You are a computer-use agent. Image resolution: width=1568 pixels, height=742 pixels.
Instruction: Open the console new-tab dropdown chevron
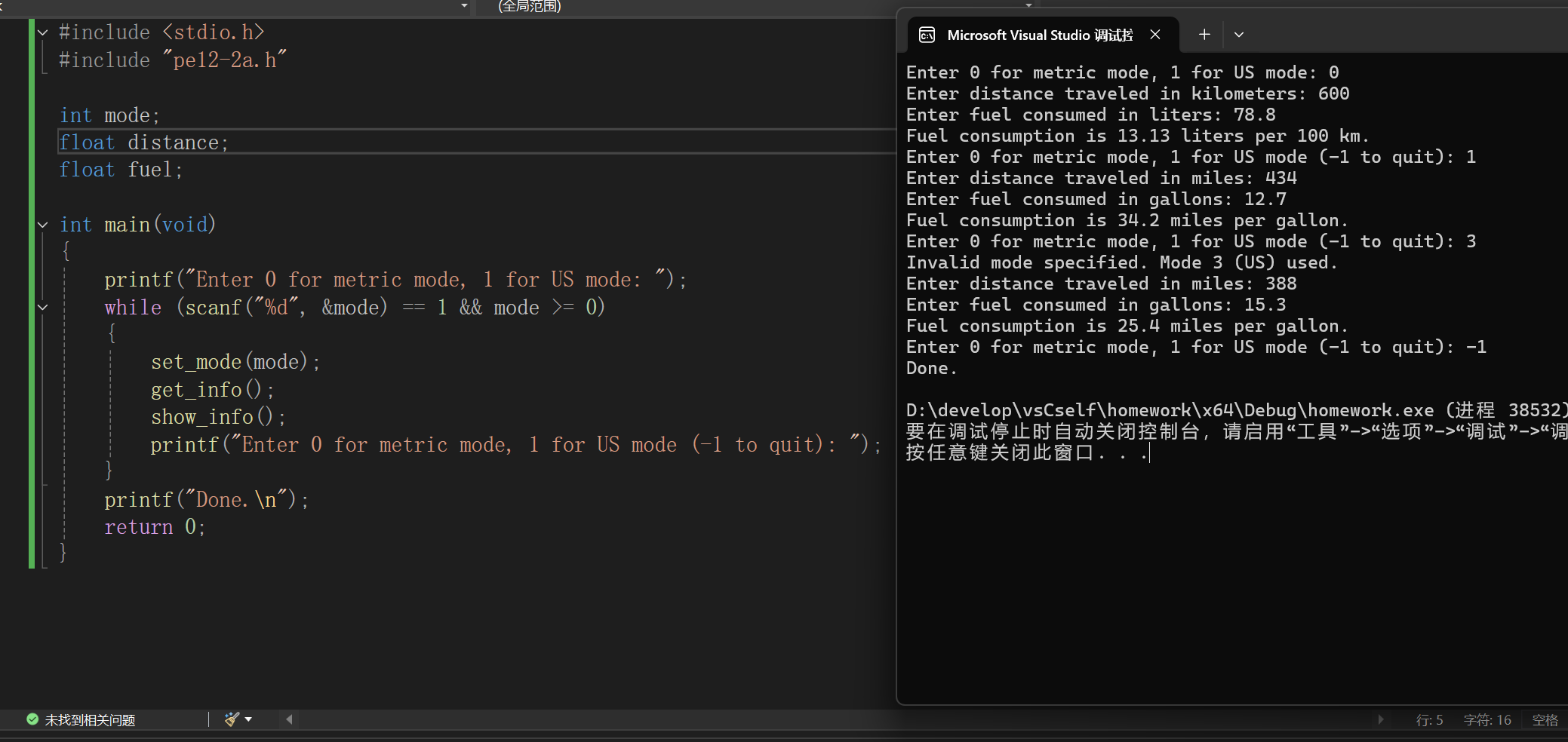click(x=1239, y=35)
